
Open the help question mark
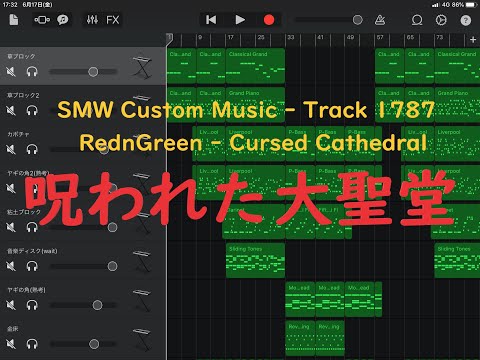[466, 20]
